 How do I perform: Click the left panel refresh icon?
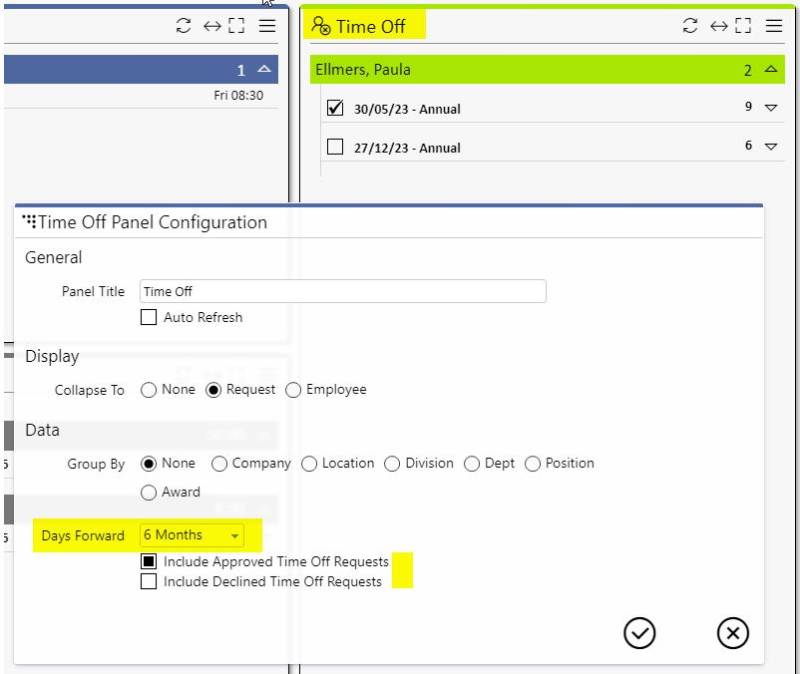(x=183, y=26)
